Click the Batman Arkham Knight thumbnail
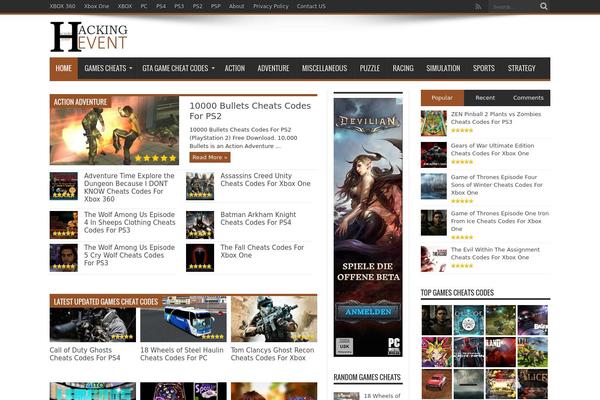Viewport: 600px width, 400px height. click(x=200, y=225)
